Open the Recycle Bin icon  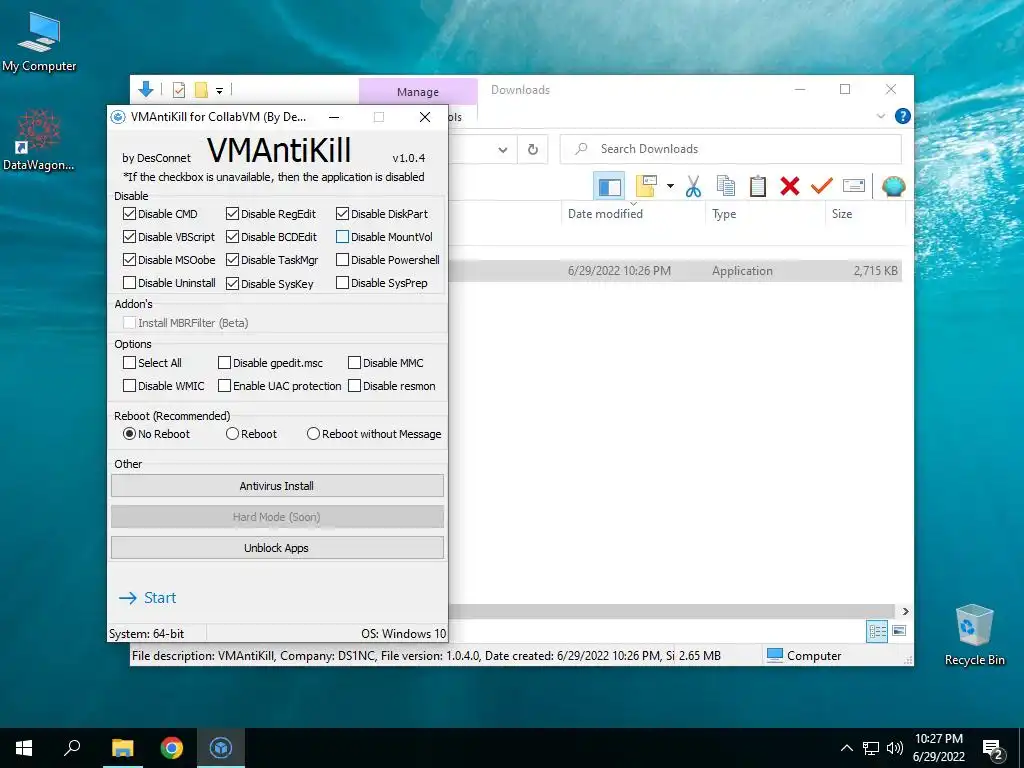(974, 635)
